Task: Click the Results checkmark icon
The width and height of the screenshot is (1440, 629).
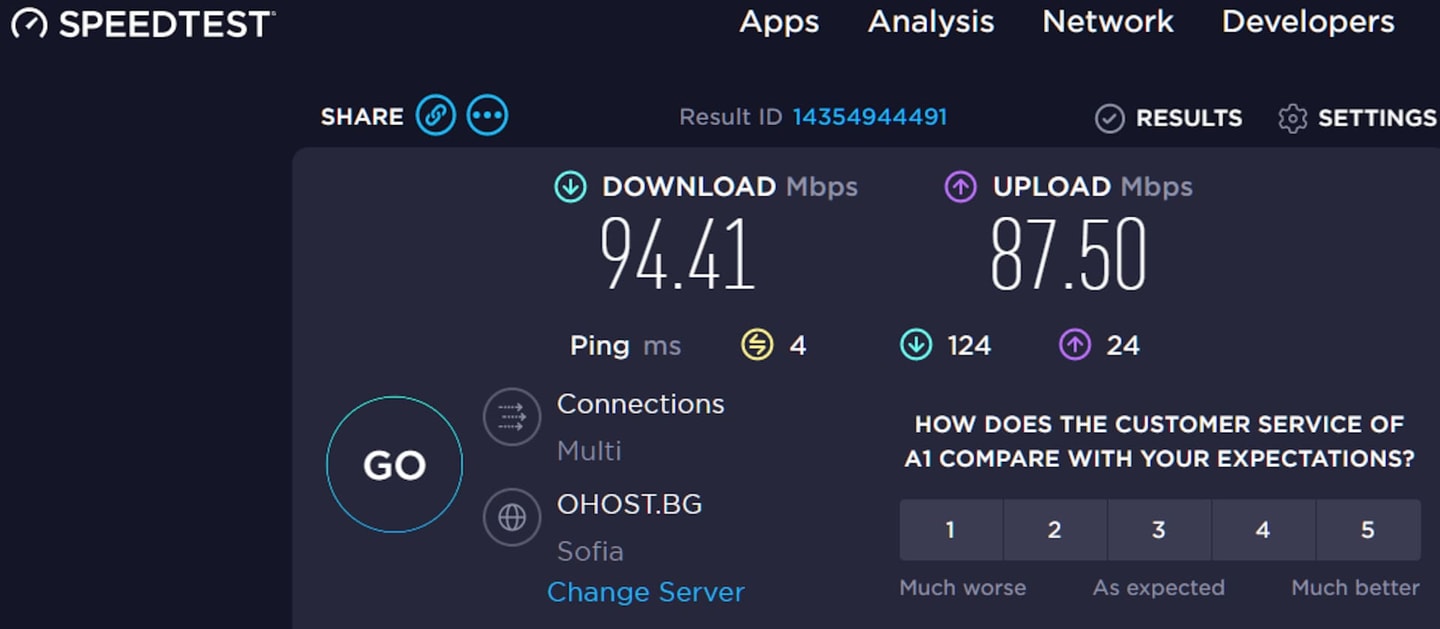Action: [1110, 119]
